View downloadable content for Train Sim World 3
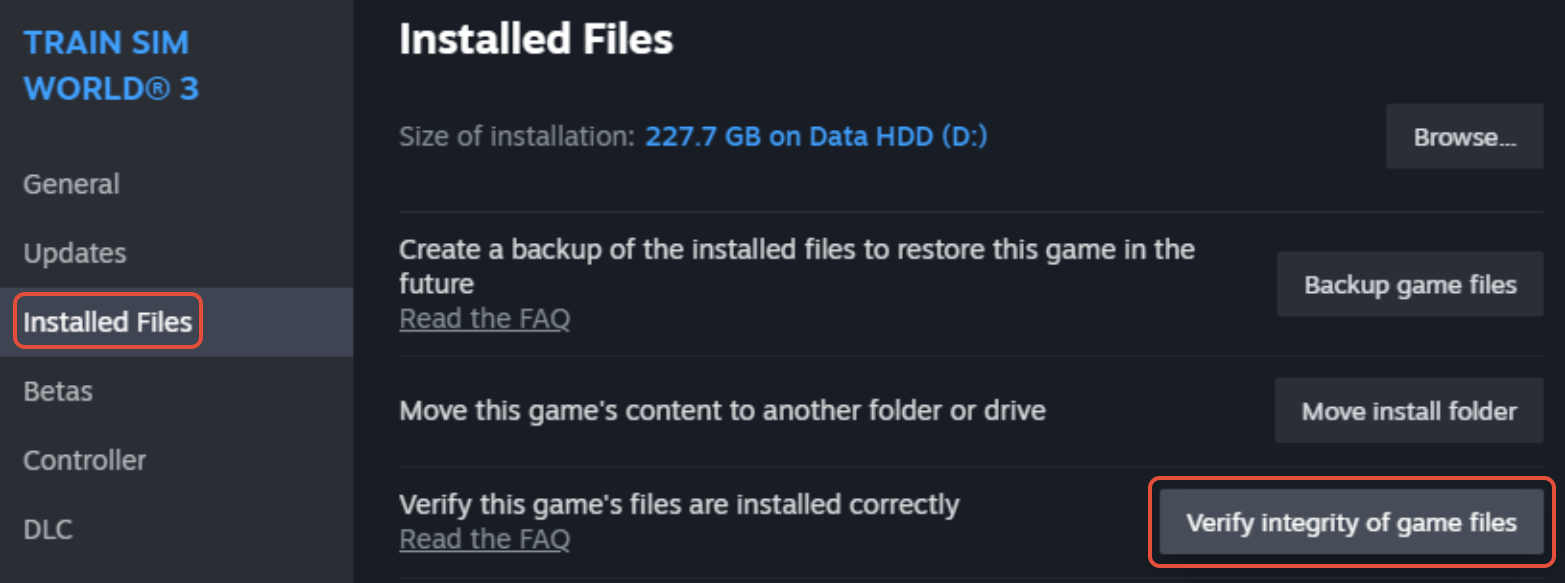Screen dimensions: 1565x583 [x=47, y=529]
